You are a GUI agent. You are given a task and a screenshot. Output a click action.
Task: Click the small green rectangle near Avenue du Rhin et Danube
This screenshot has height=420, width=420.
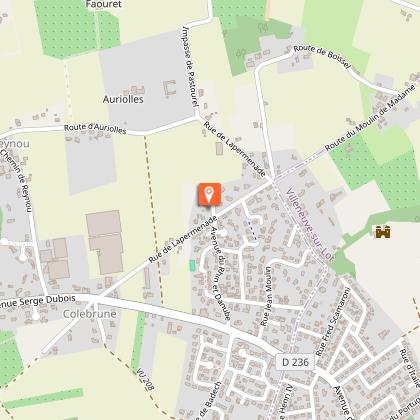coord(192,266)
